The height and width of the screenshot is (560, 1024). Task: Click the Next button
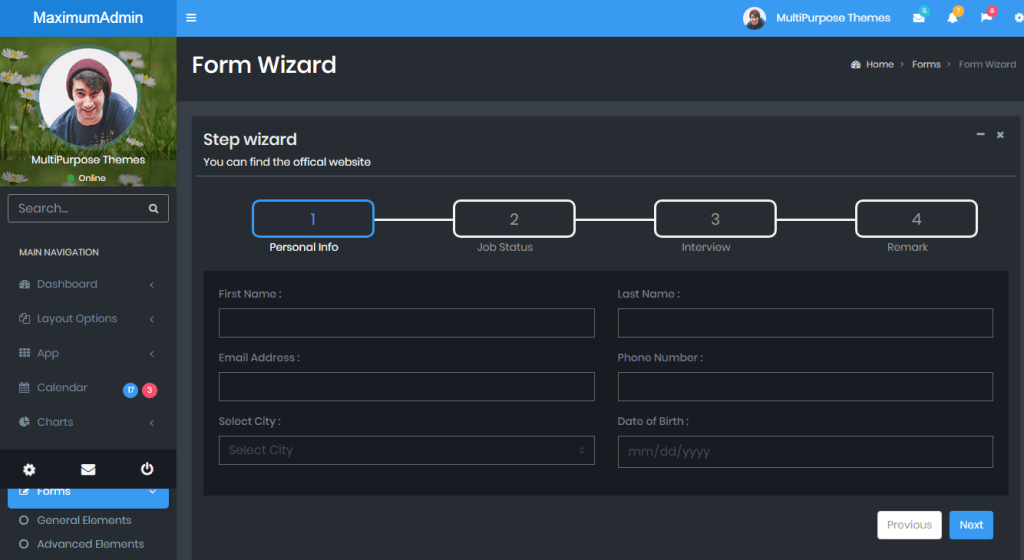coord(971,525)
